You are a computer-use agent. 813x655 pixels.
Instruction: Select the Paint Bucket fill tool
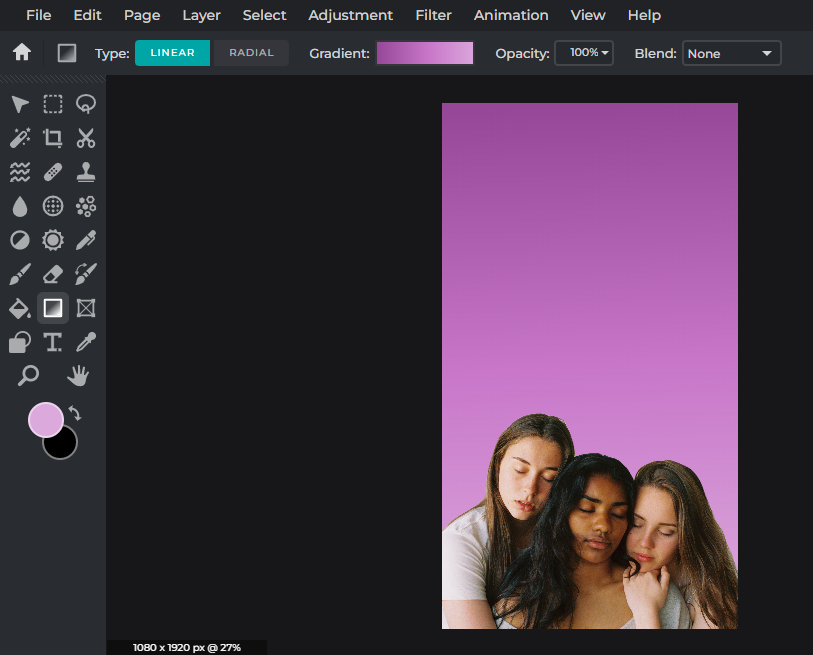click(x=19, y=308)
